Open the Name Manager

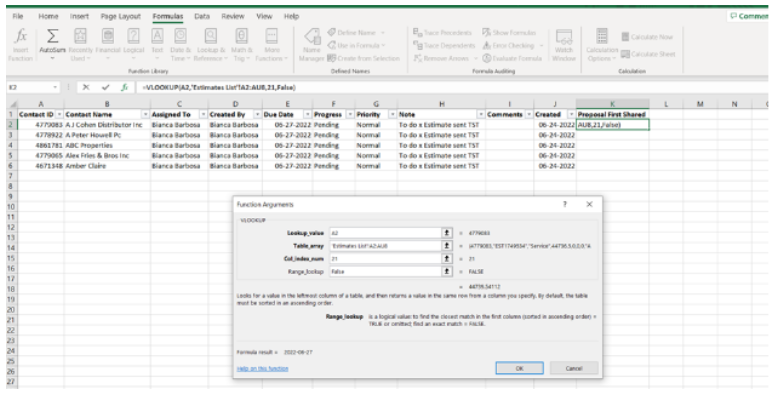[x=312, y=45]
